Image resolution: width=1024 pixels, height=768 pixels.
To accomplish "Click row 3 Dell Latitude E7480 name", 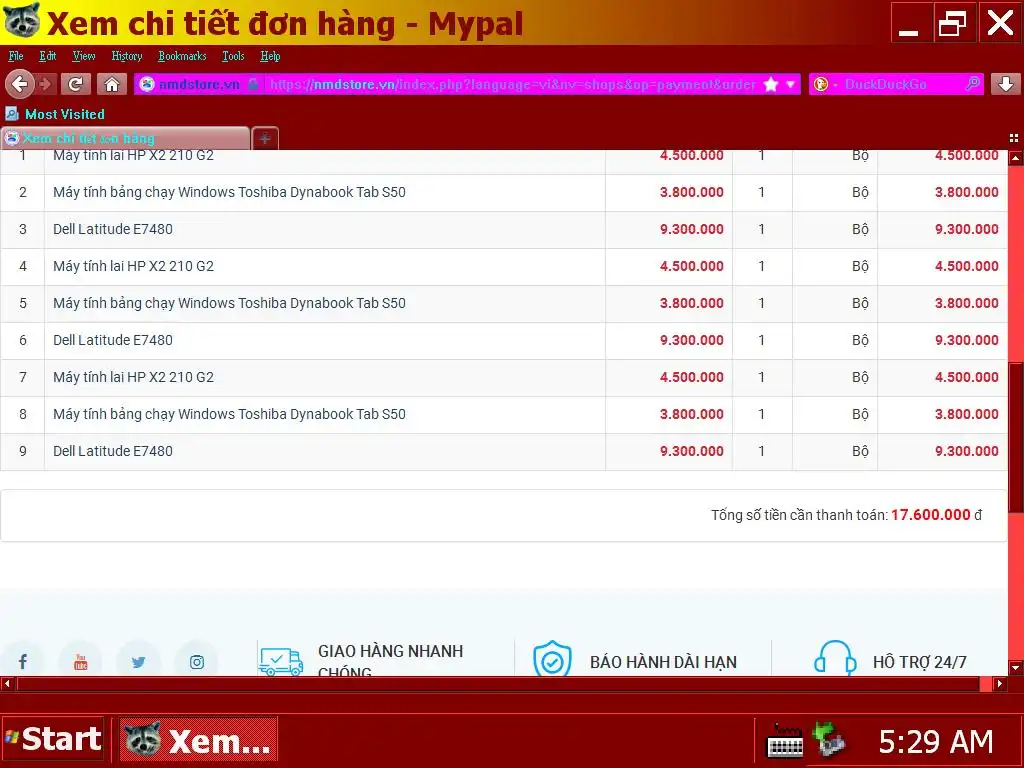I will [x=113, y=229].
